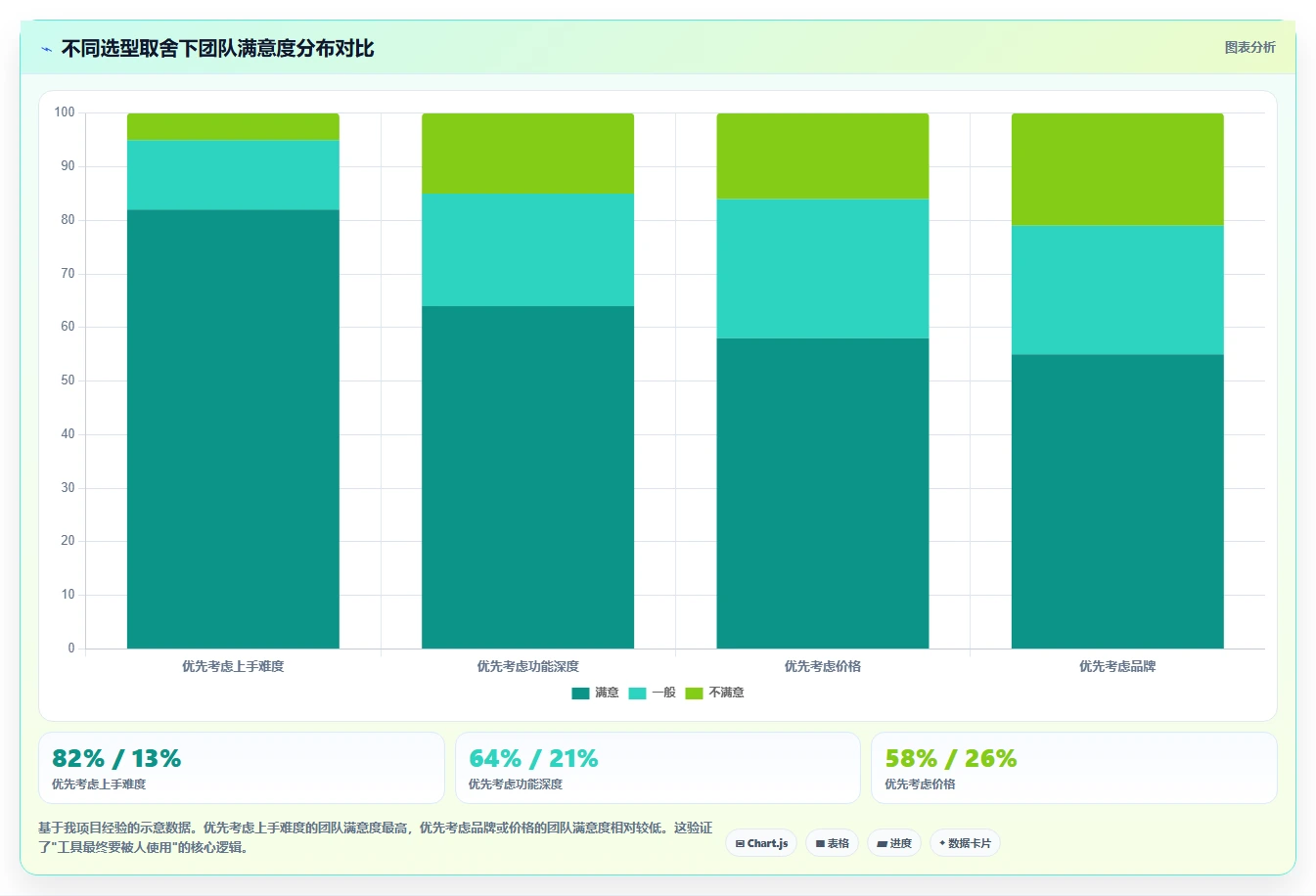Click the x-axis label 优先考虑价格
This screenshot has height=896, width=1316.
pos(823,666)
